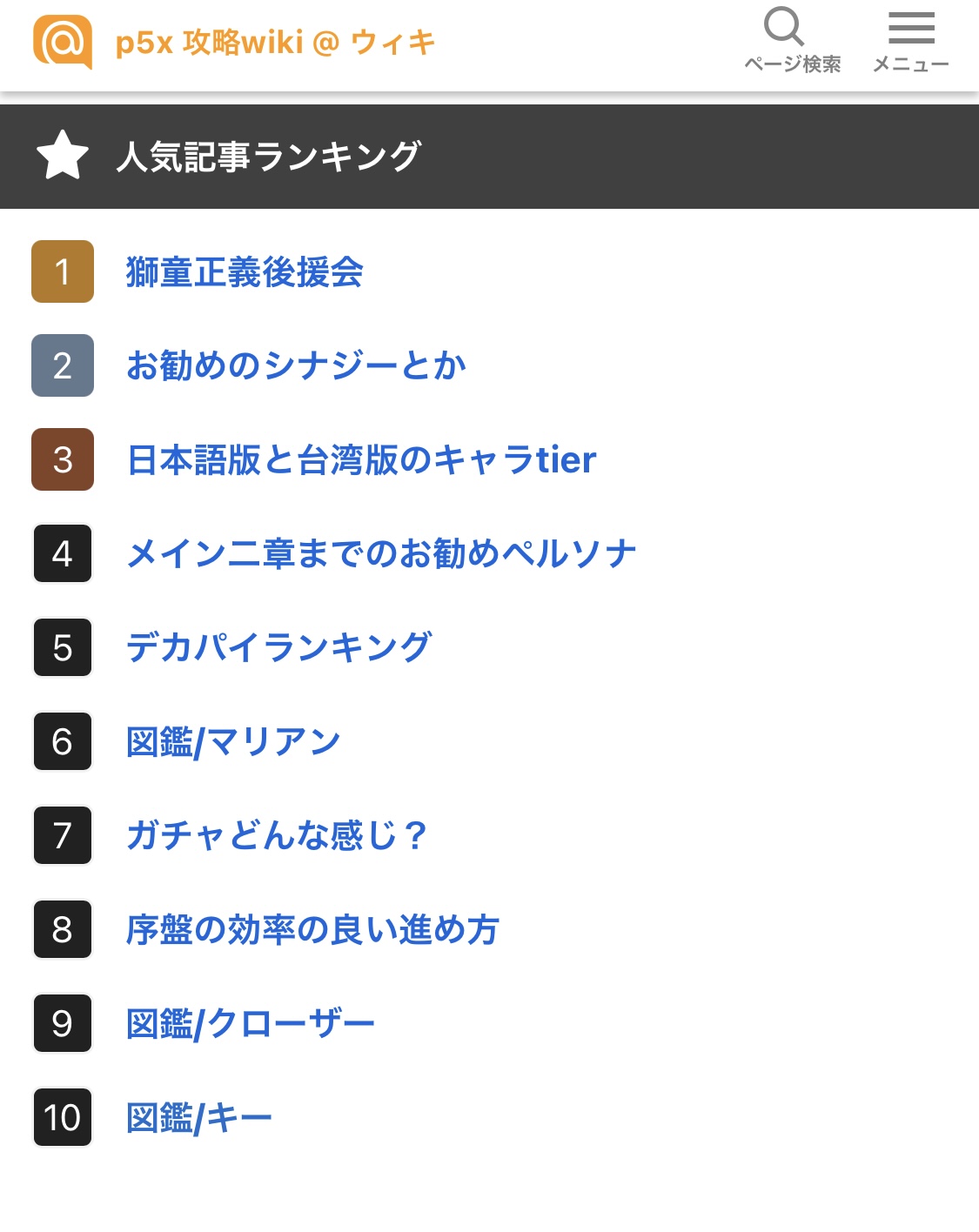Click the star icon beside 人気記事ランキング
The height and width of the screenshot is (1232, 979).
click(63, 156)
